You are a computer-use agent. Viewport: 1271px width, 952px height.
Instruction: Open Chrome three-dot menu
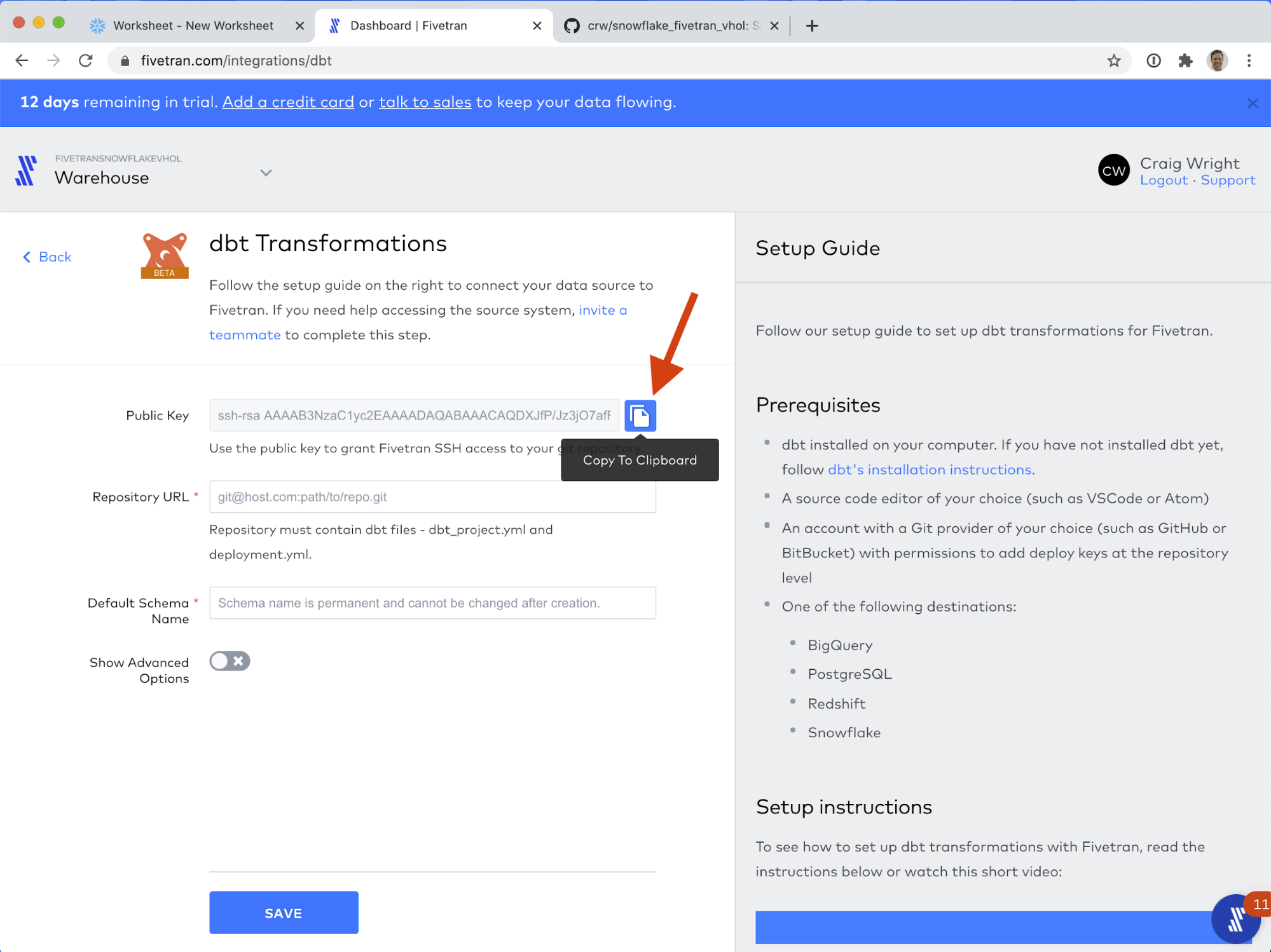pyautogui.click(x=1249, y=61)
